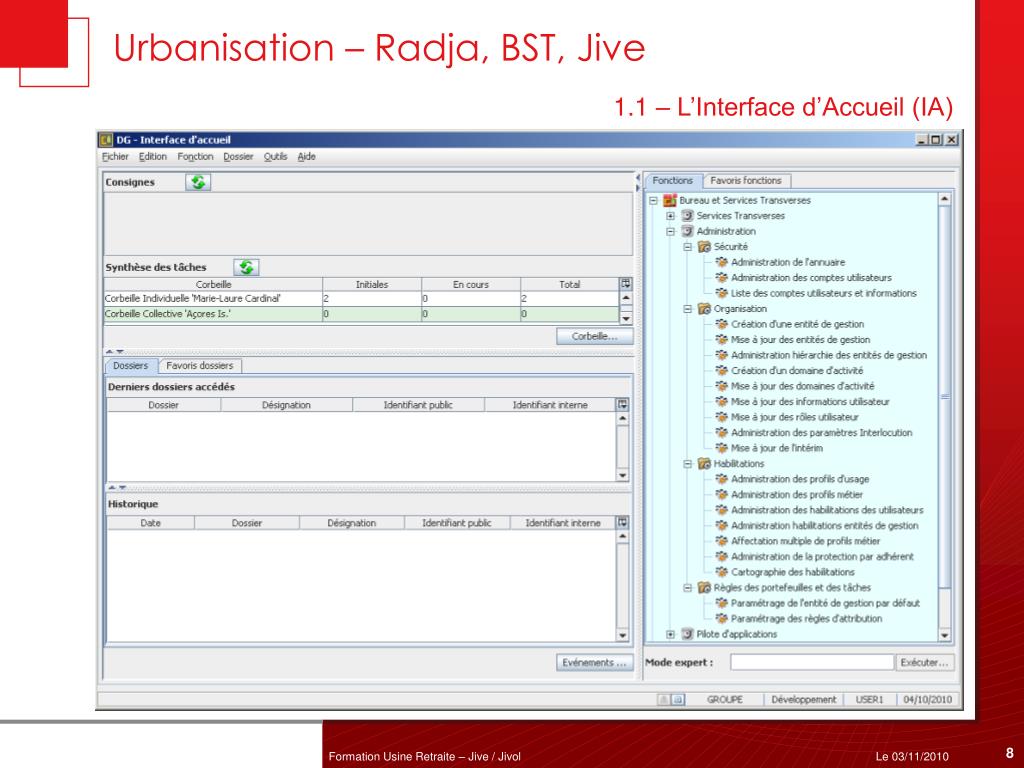Viewport: 1024px width, 768px height.
Task: Click the Evénements ... button
Action: [x=594, y=663]
